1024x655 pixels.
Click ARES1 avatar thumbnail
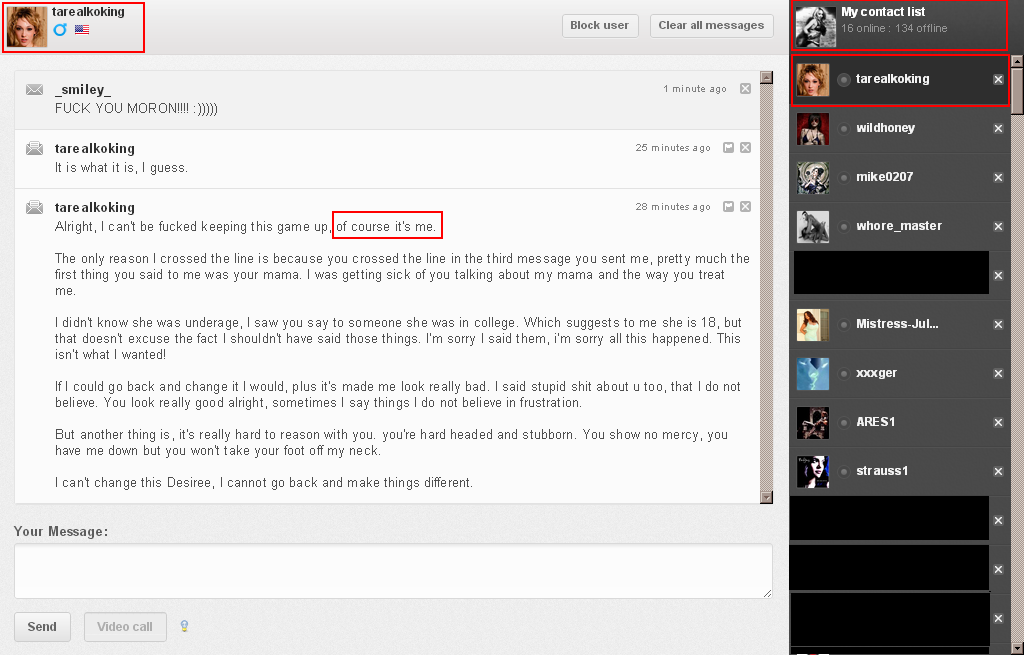tap(813, 423)
